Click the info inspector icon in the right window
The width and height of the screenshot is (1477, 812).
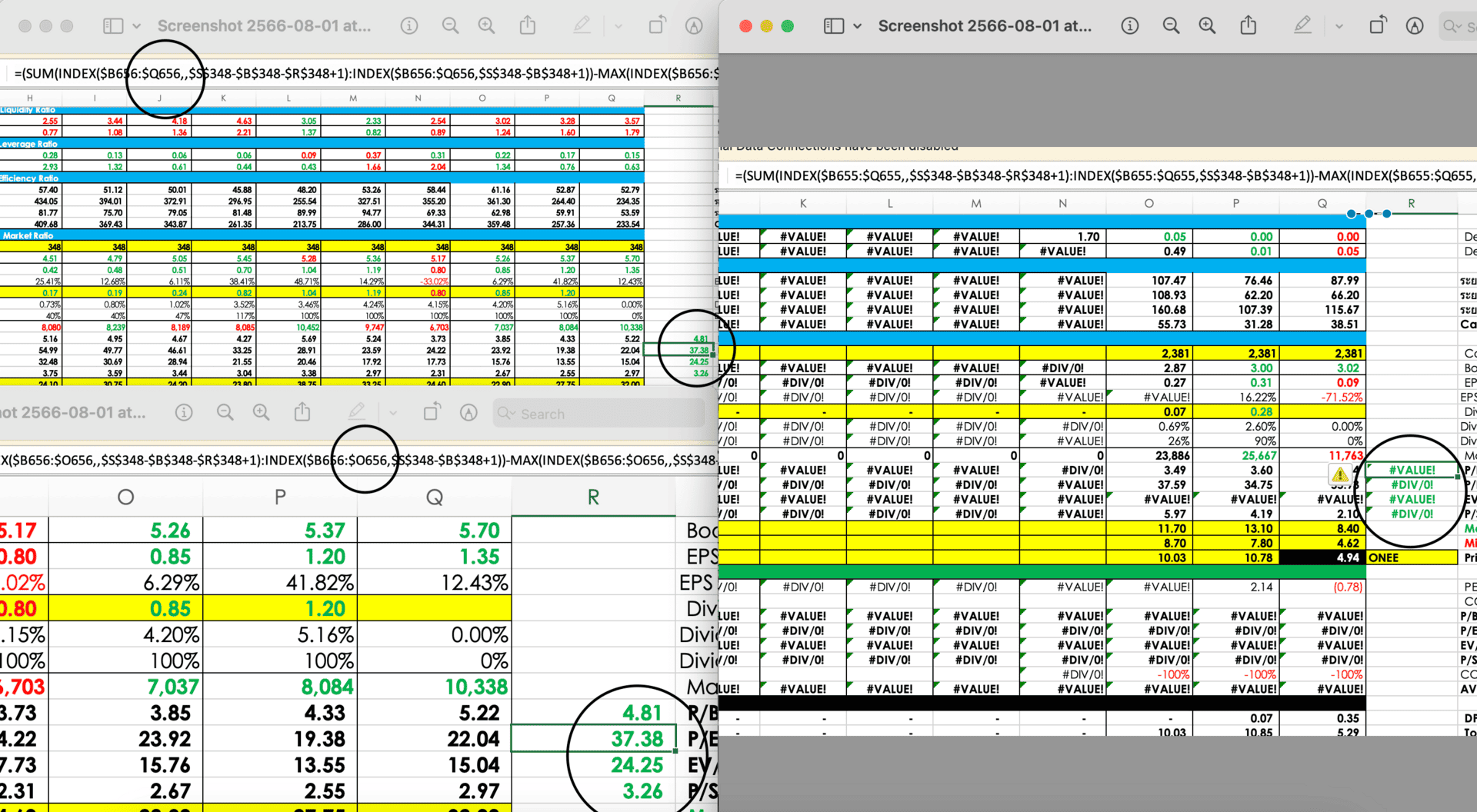click(x=1129, y=26)
